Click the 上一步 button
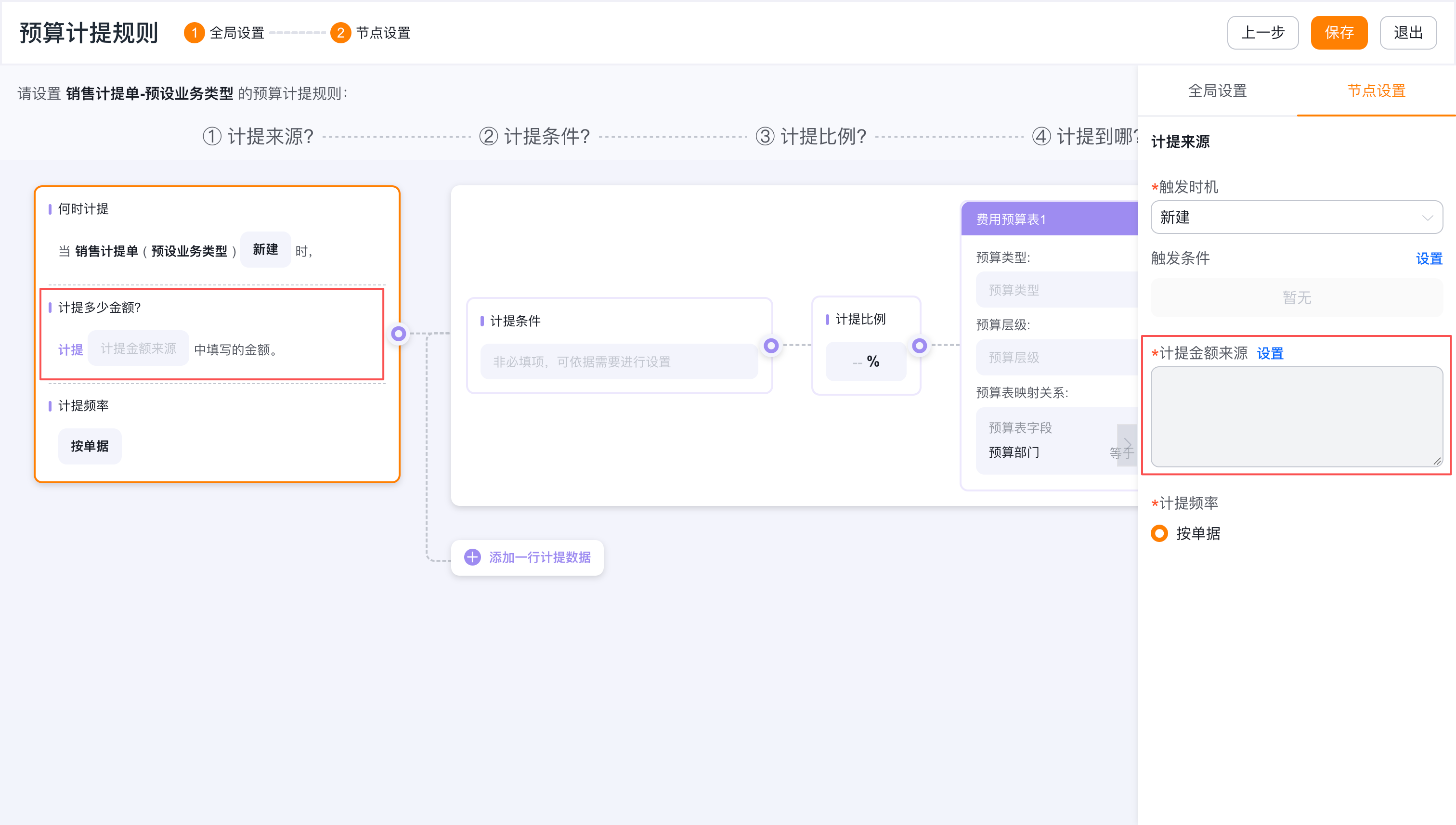Viewport: 1456px width, 825px height. coord(1263,33)
